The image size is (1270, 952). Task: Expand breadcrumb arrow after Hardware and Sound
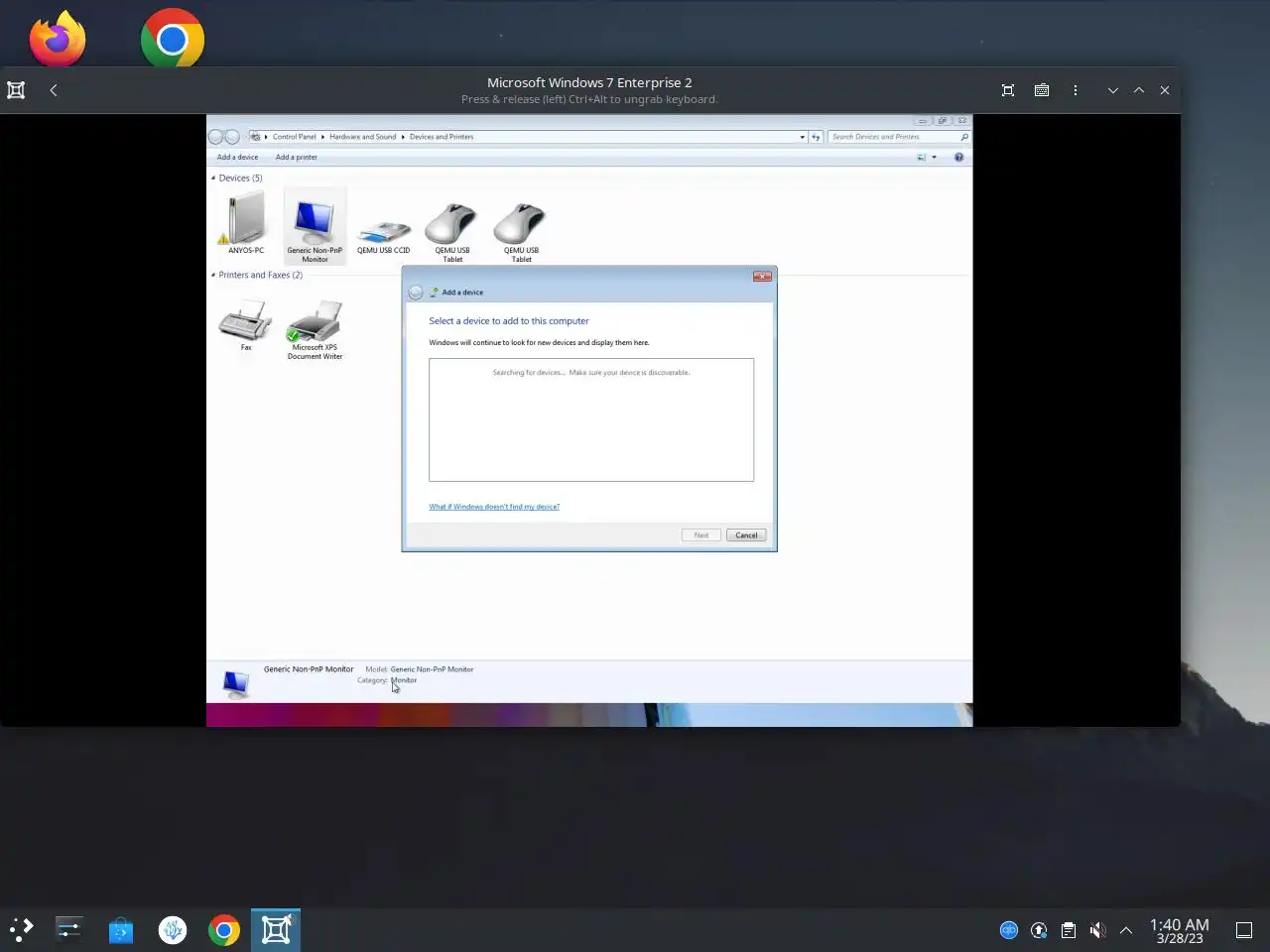point(403,137)
